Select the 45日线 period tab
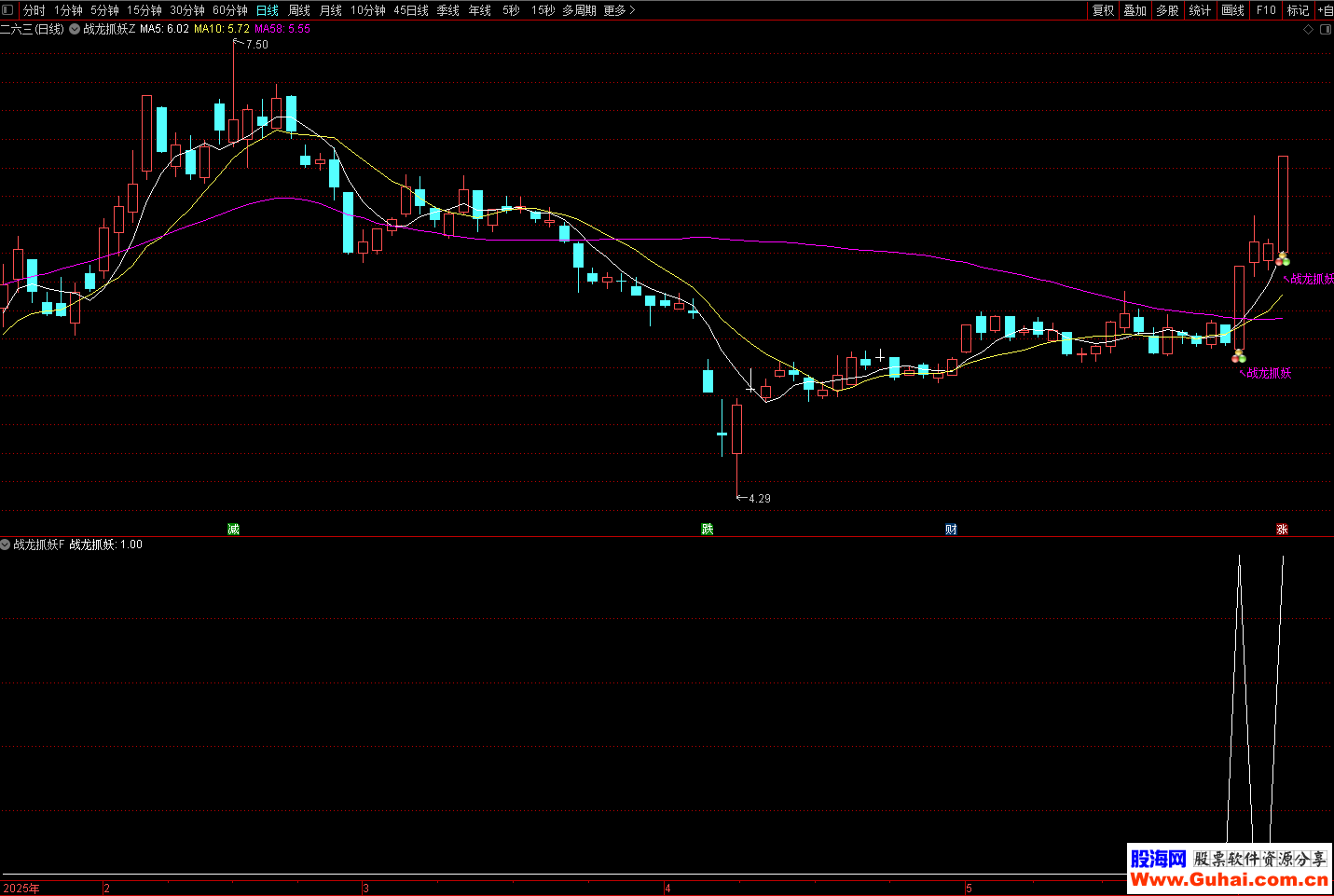Screen dimensions: 1334x896 pyautogui.click(x=411, y=10)
